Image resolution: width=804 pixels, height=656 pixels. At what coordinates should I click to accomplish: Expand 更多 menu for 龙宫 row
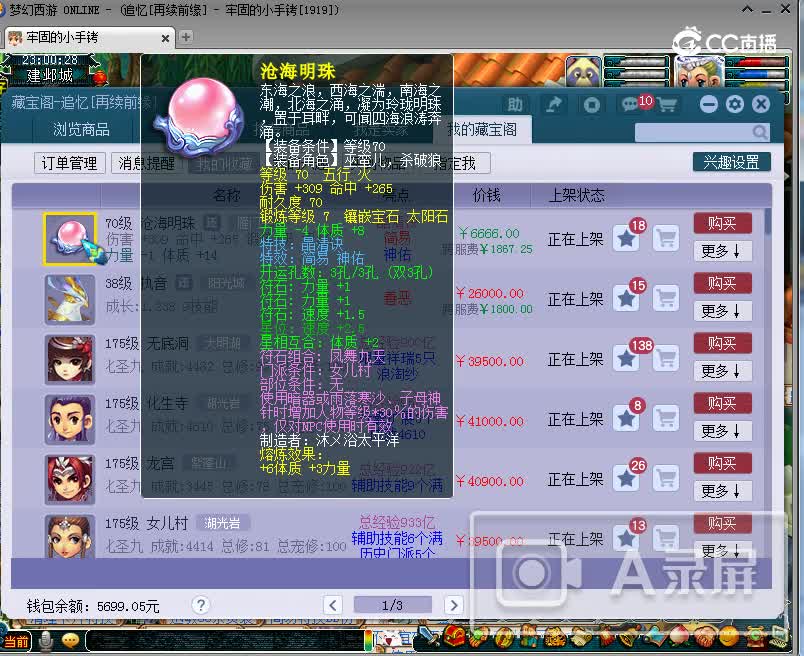(722, 491)
